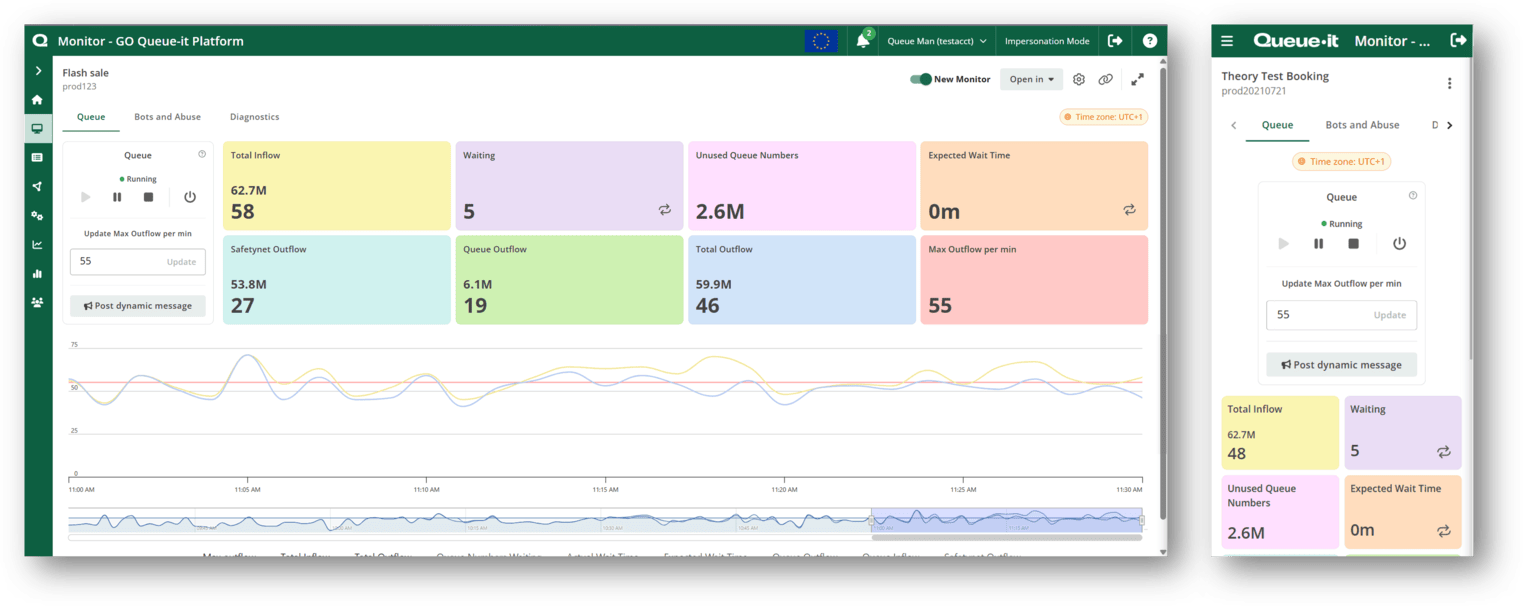Open the Queue Man (testacct) account dropdown

936,41
